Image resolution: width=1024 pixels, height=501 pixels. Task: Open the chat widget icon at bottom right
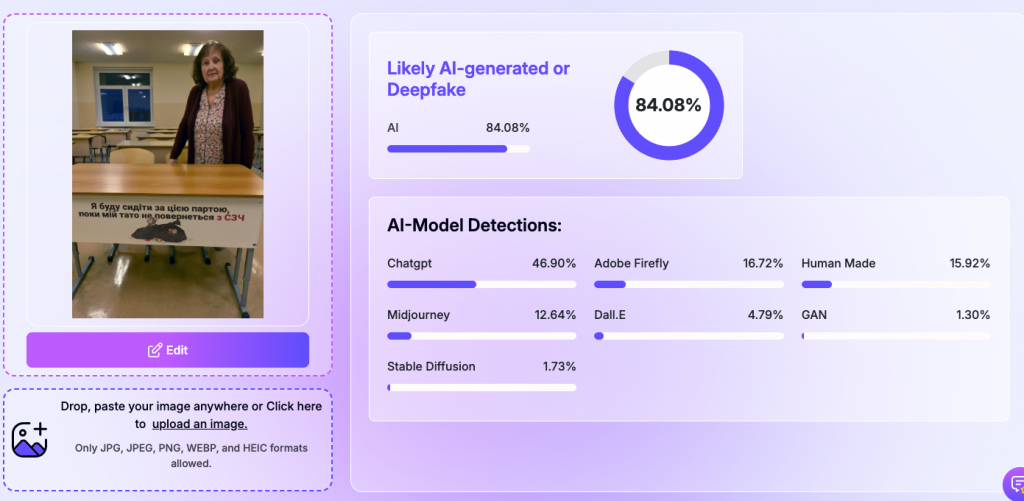point(1012,484)
